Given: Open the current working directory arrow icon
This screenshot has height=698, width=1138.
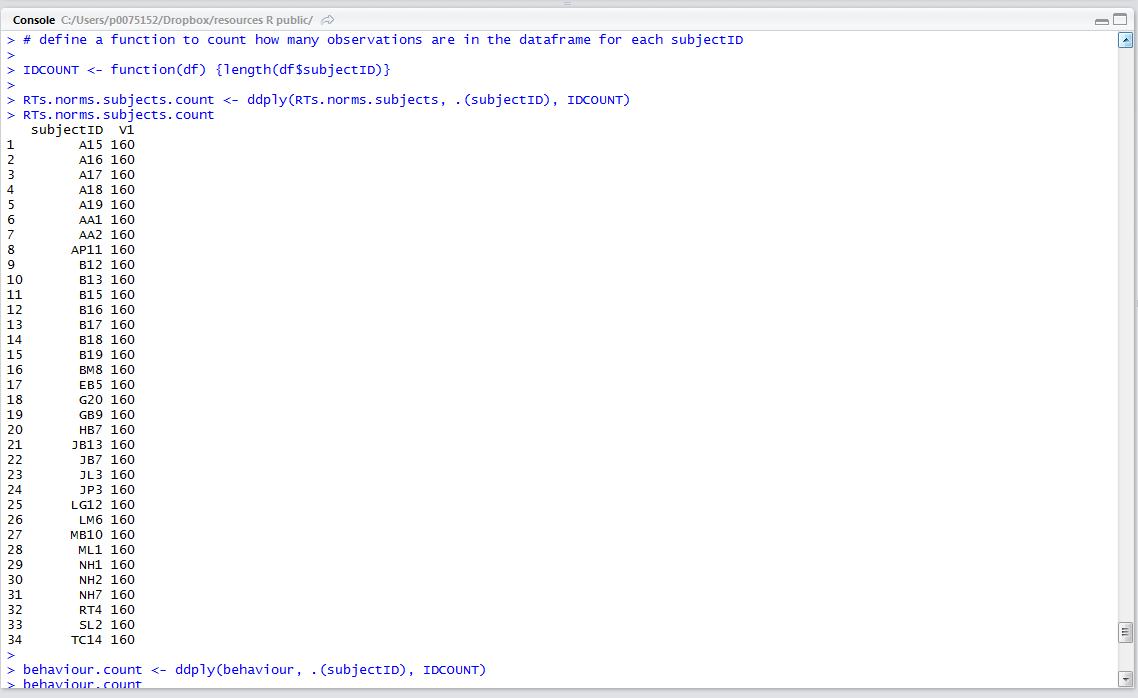Looking at the screenshot, I should point(329,20).
